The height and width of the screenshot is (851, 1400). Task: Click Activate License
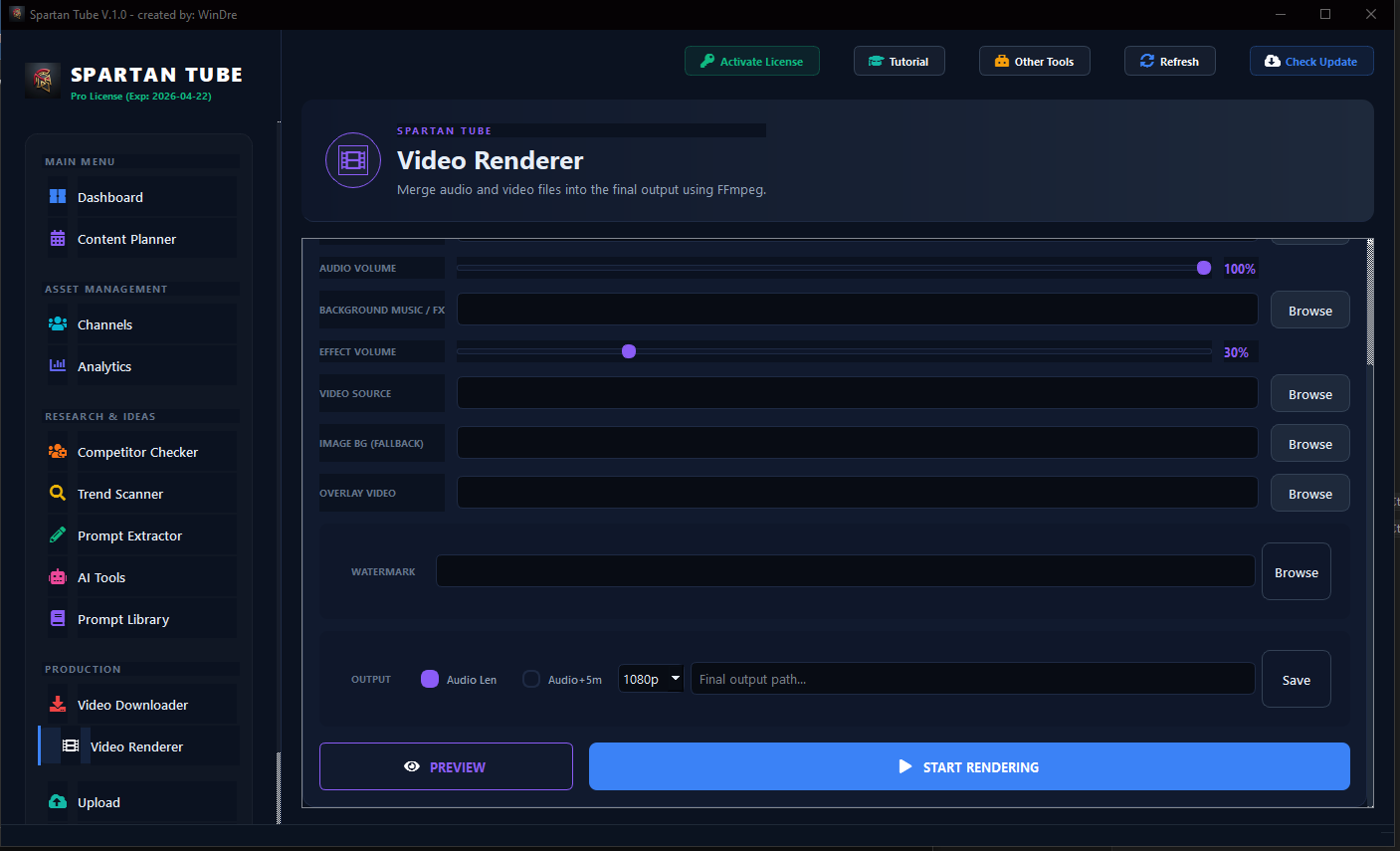click(752, 61)
